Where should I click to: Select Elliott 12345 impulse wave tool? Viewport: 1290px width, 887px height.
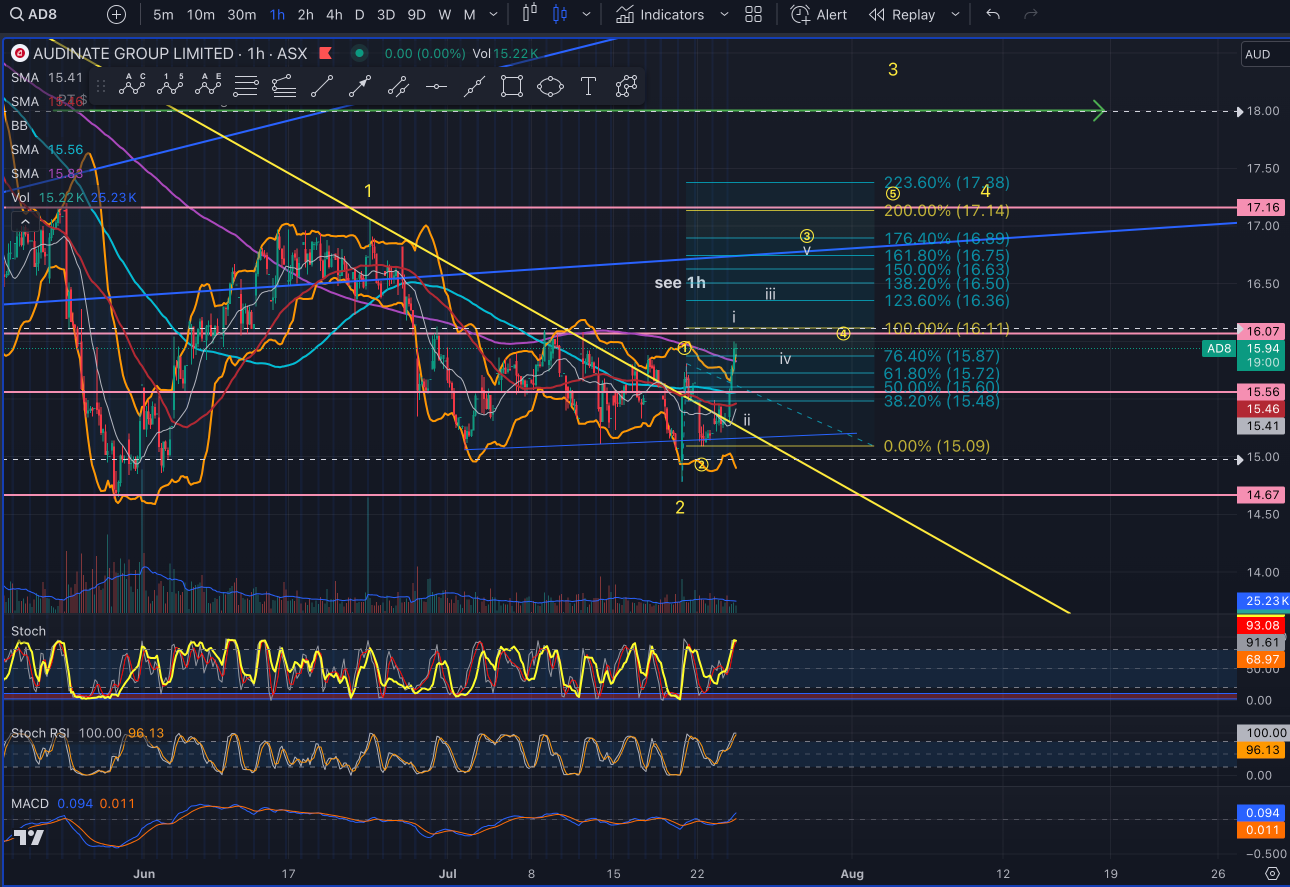pos(171,86)
